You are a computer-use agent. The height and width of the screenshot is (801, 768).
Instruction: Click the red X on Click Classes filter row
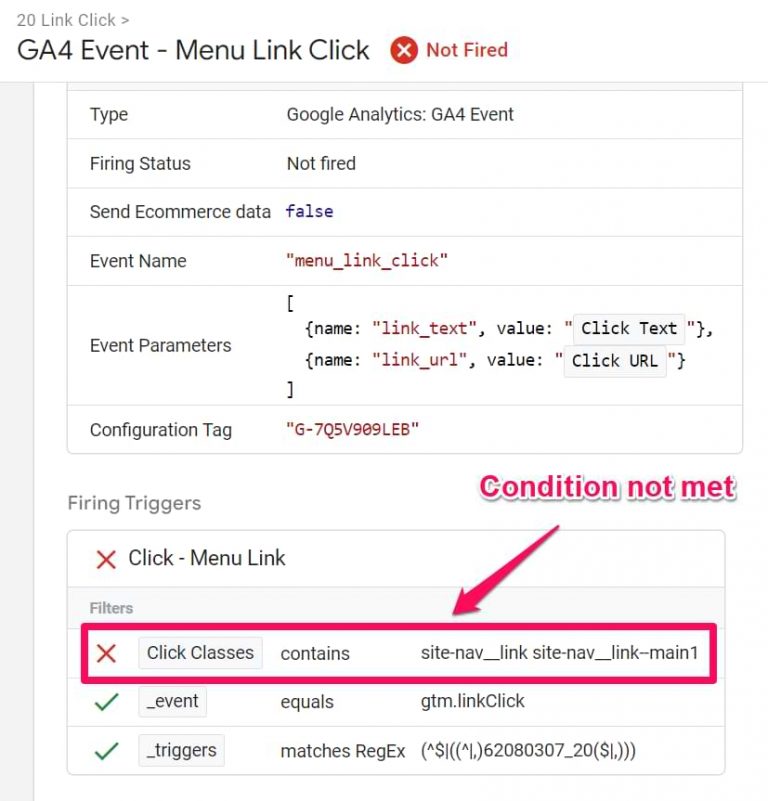[105, 652]
